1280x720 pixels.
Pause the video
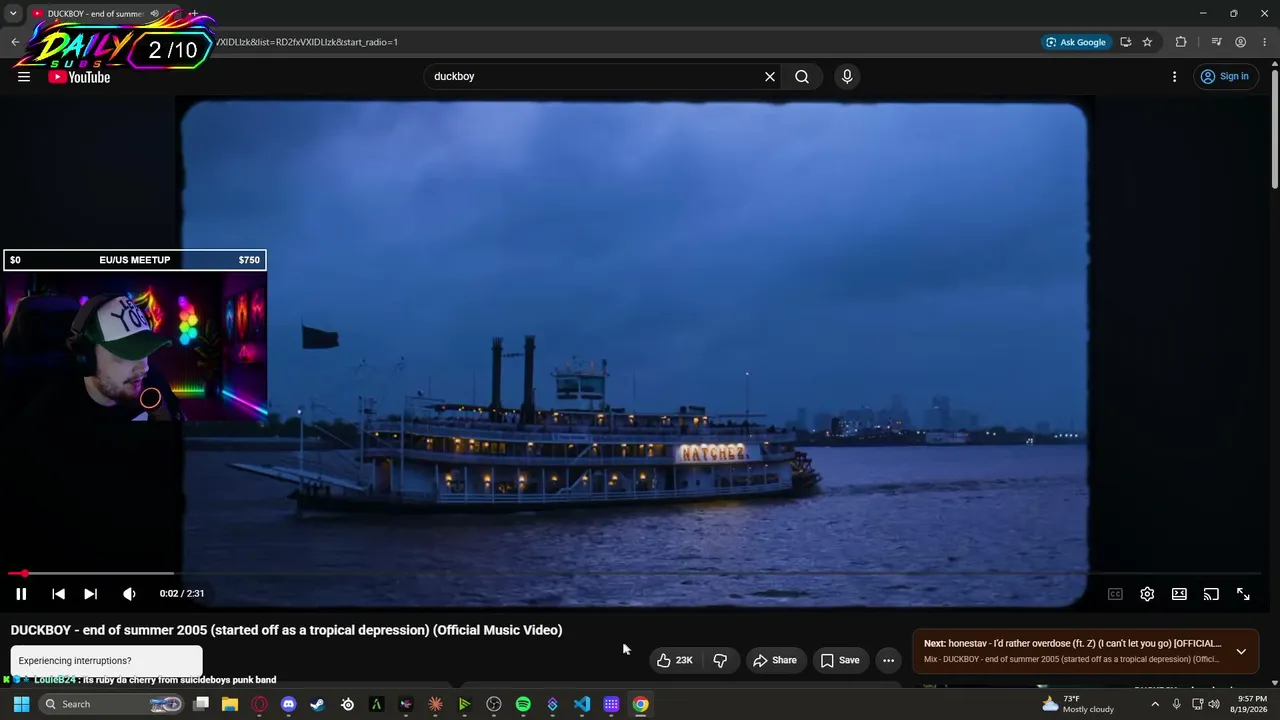click(21, 594)
